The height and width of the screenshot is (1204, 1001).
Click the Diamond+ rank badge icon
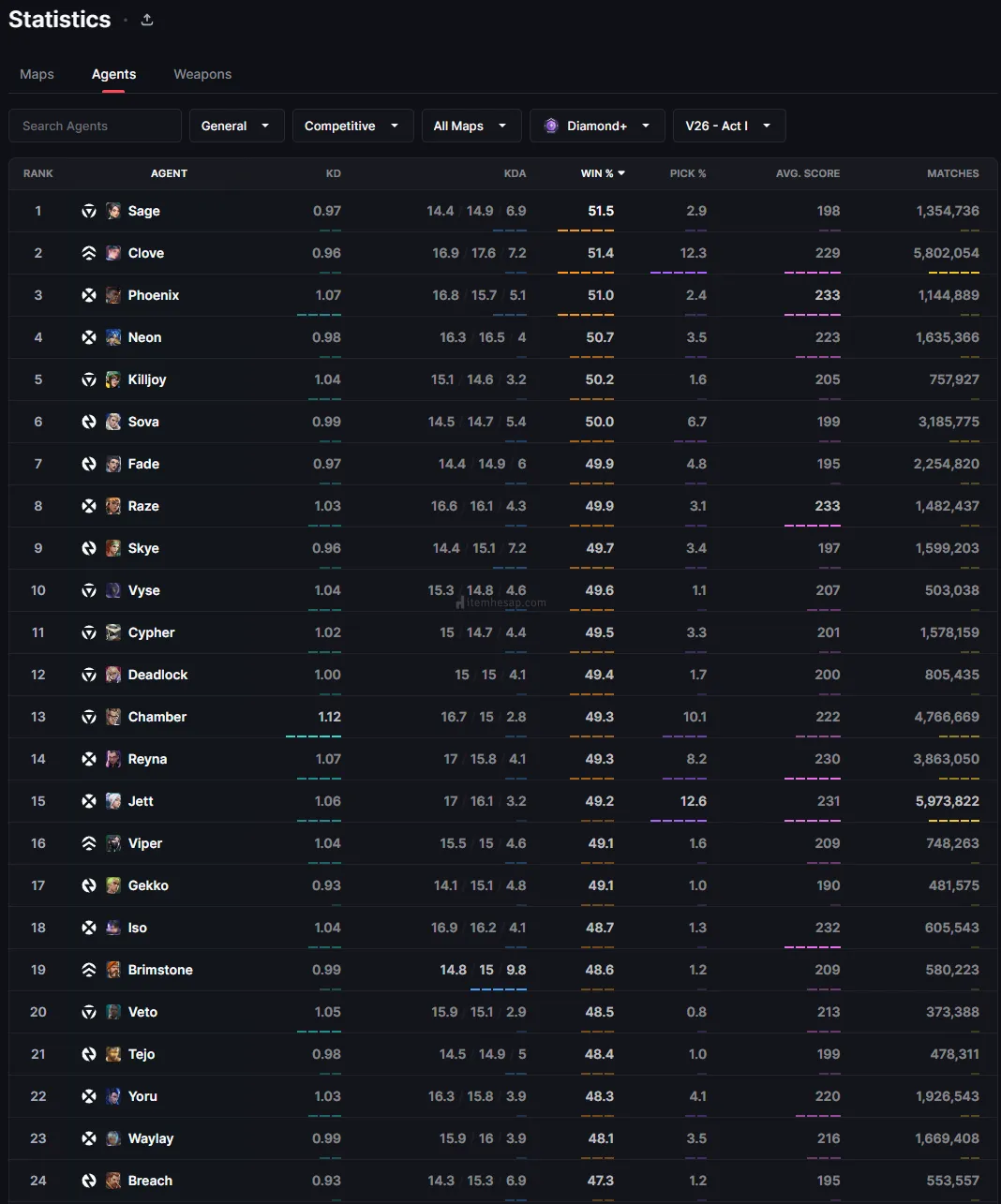point(551,126)
